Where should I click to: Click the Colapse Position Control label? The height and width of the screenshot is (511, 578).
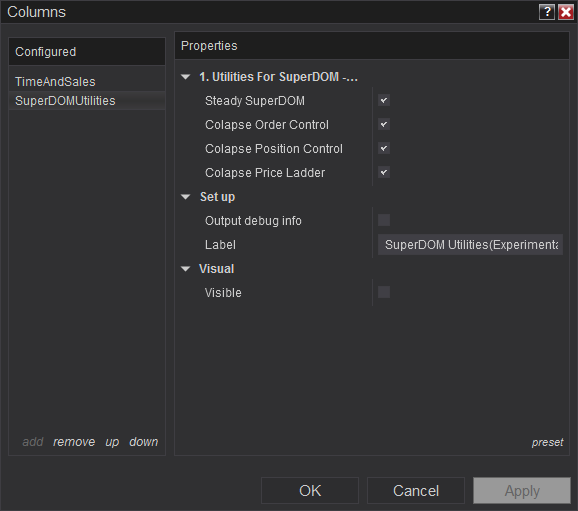(x=274, y=149)
